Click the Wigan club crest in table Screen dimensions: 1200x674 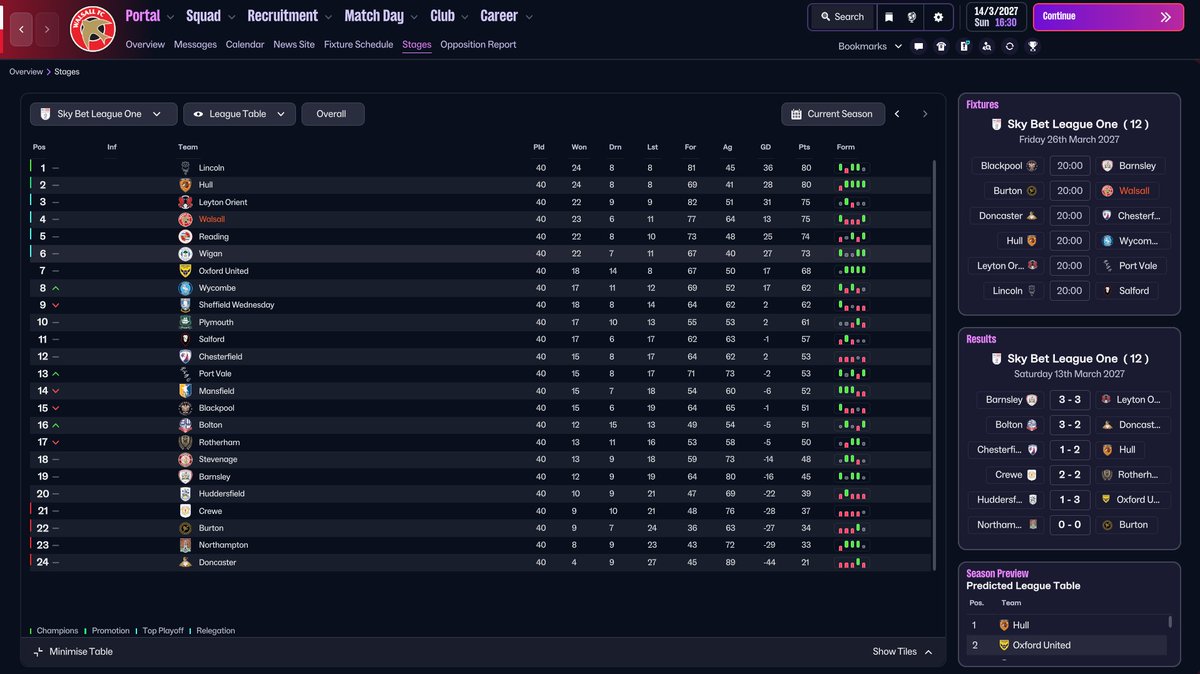[185, 254]
